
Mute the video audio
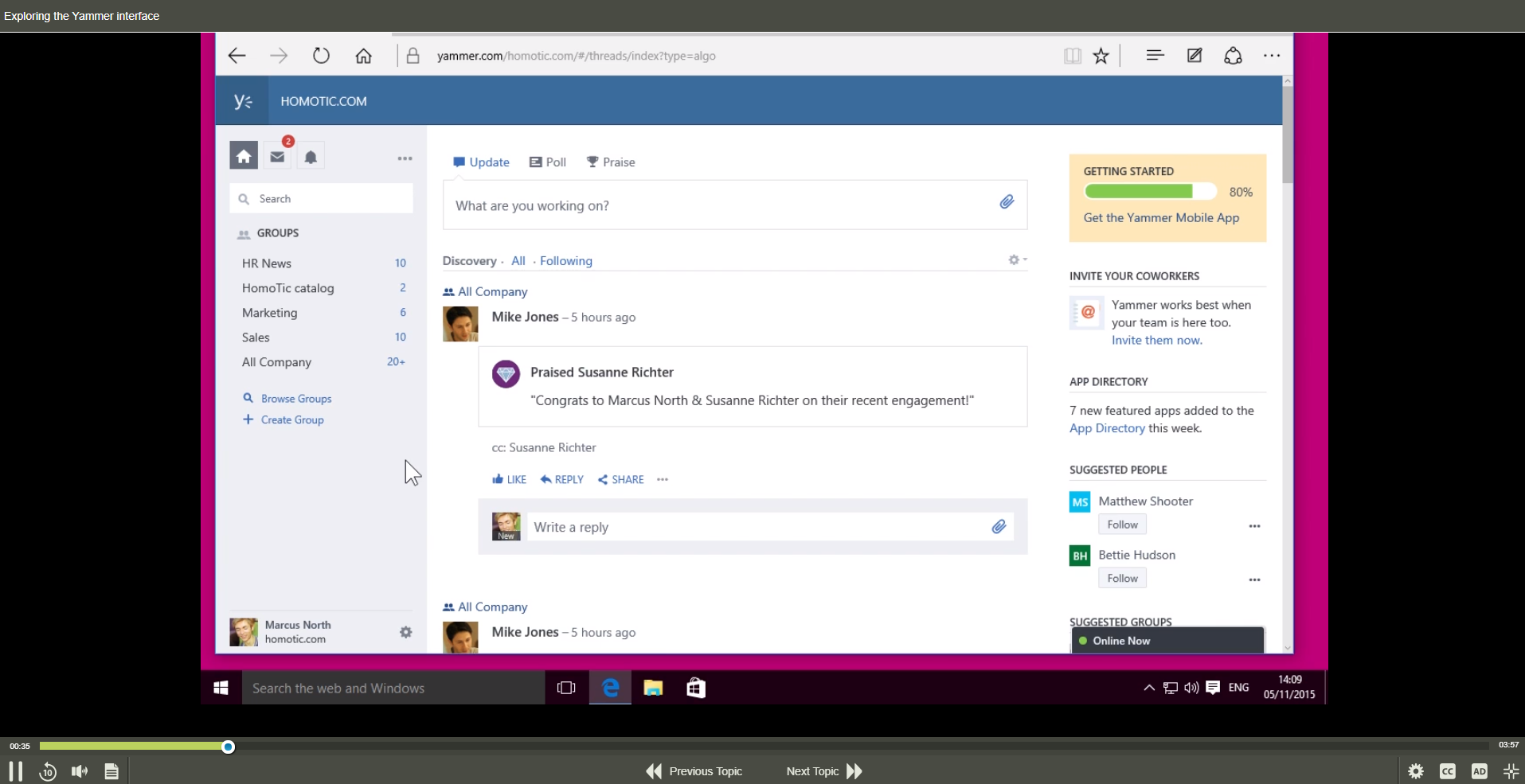click(x=79, y=770)
